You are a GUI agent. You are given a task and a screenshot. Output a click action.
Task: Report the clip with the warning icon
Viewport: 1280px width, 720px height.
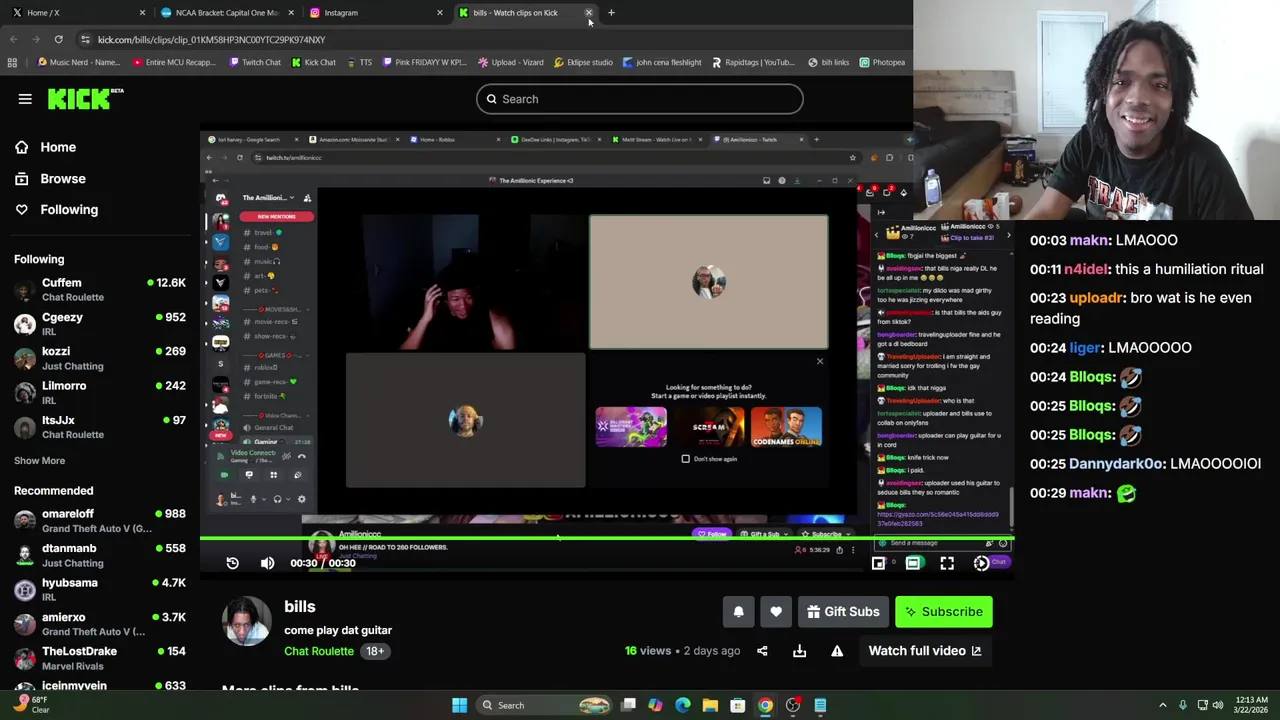pyautogui.click(x=837, y=651)
